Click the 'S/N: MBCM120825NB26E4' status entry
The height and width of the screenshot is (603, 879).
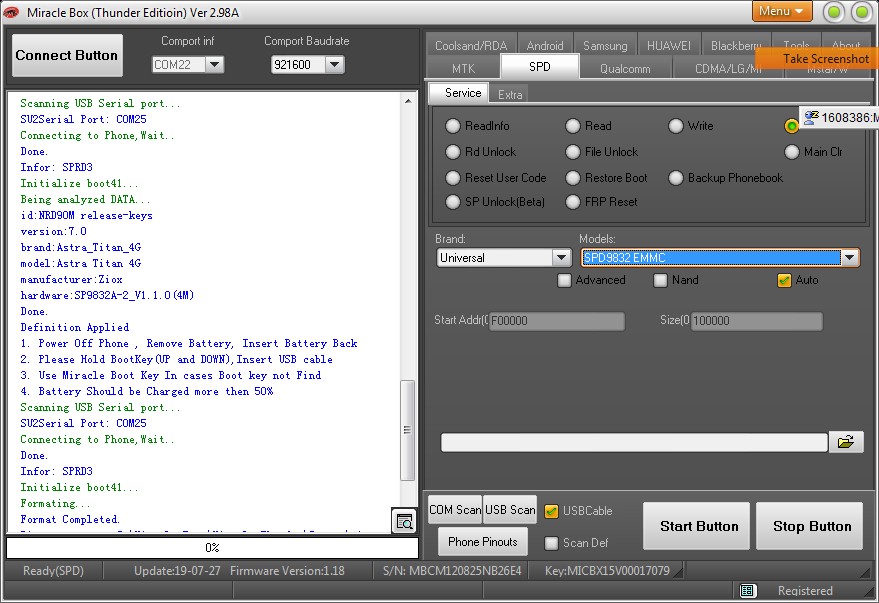tap(452, 571)
